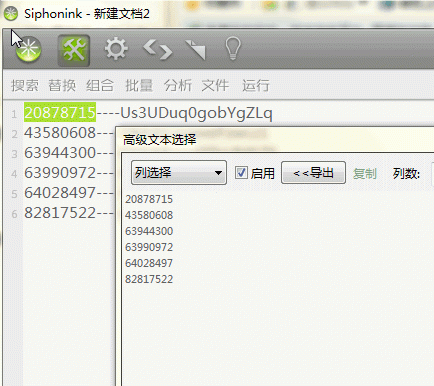This screenshot has width=434, height=386.
Task: Open the 替换 menu
Action: tap(62, 86)
